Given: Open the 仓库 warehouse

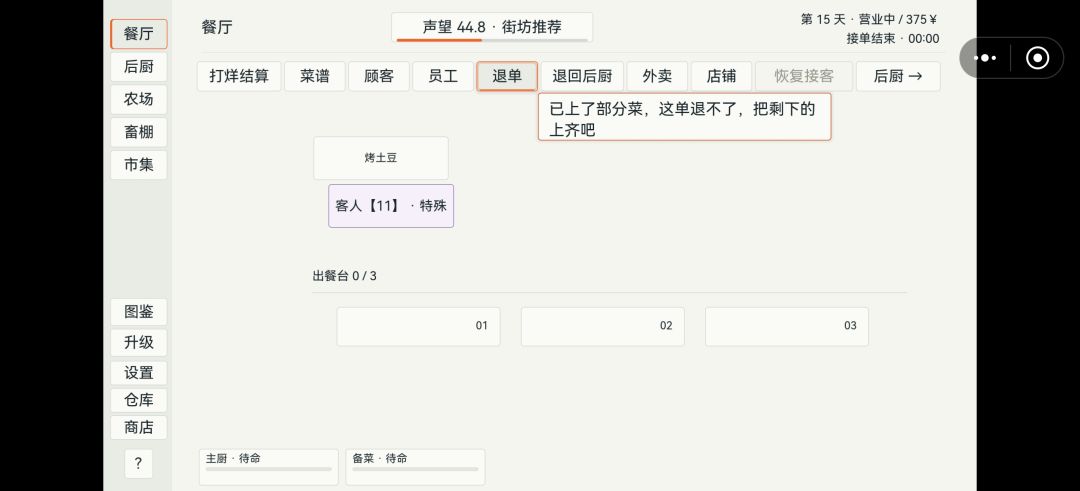Looking at the screenshot, I should 138,400.
